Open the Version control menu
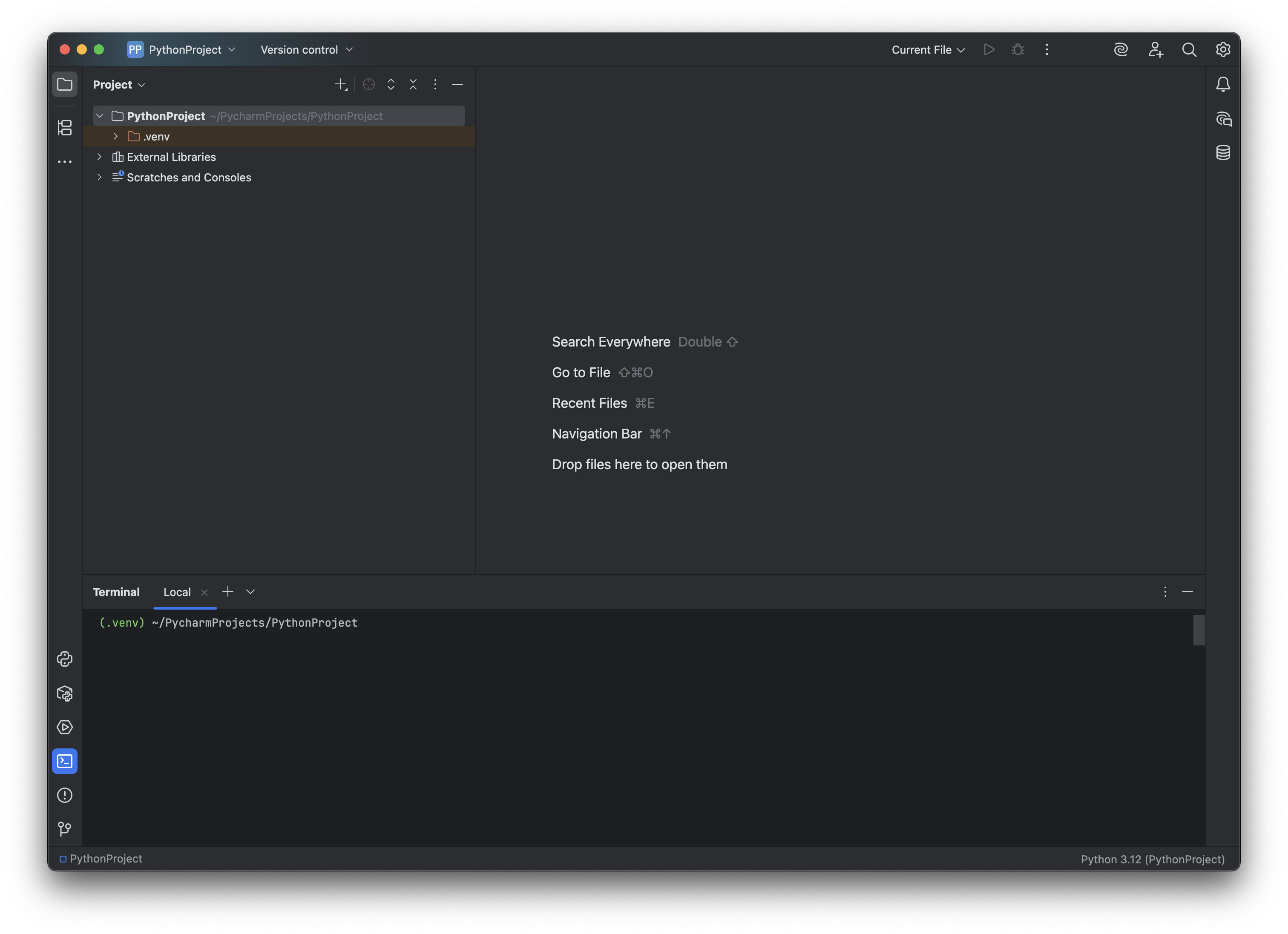Viewport: 1288px width, 934px height. [307, 50]
